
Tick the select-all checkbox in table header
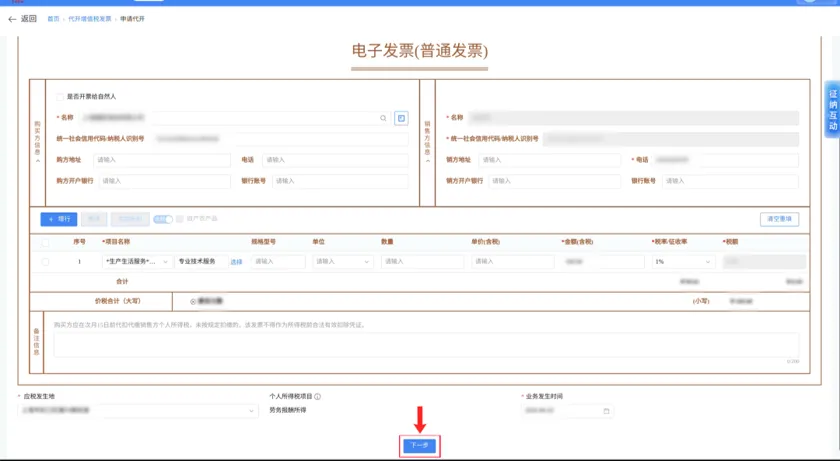45,243
